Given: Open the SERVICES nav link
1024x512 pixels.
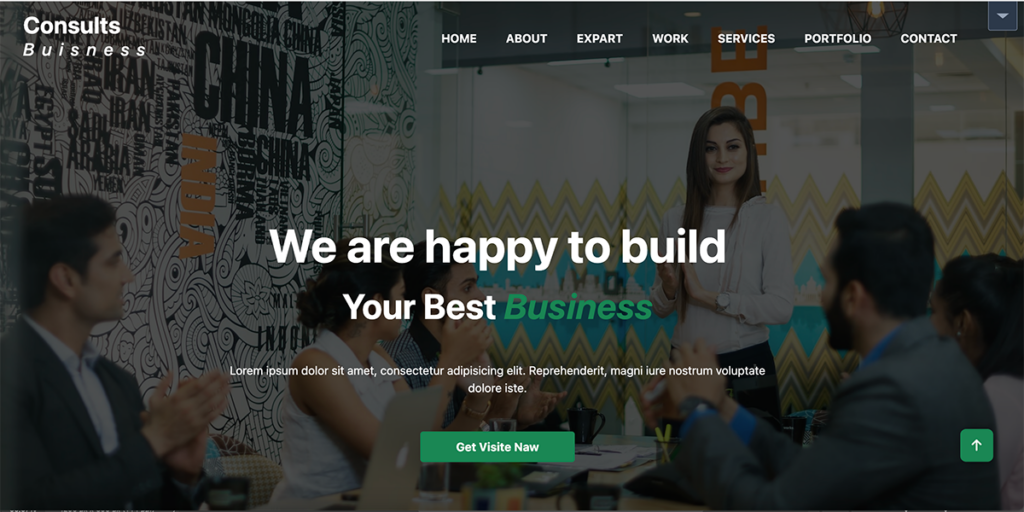Looking at the screenshot, I should 746,39.
